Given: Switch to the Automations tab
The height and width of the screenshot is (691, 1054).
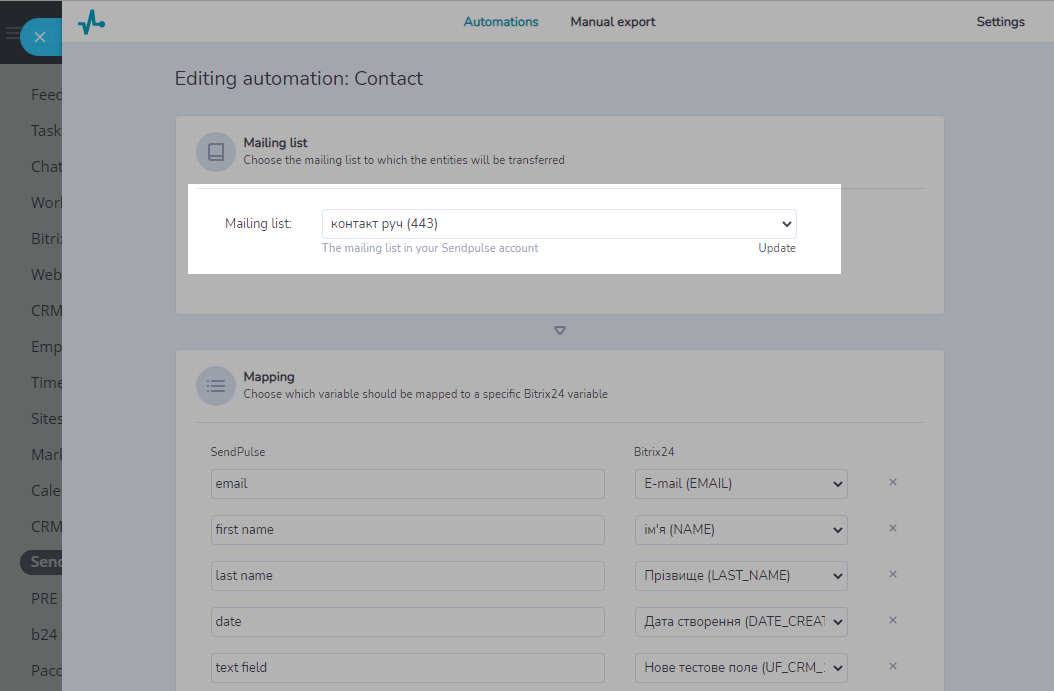Looking at the screenshot, I should tap(501, 22).
